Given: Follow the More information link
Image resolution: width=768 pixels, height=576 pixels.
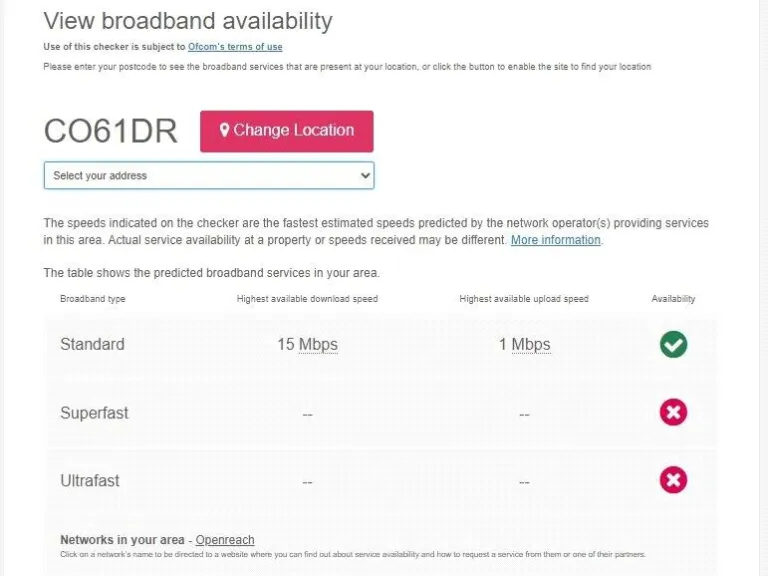Looking at the screenshot, I should coord(555,240).
